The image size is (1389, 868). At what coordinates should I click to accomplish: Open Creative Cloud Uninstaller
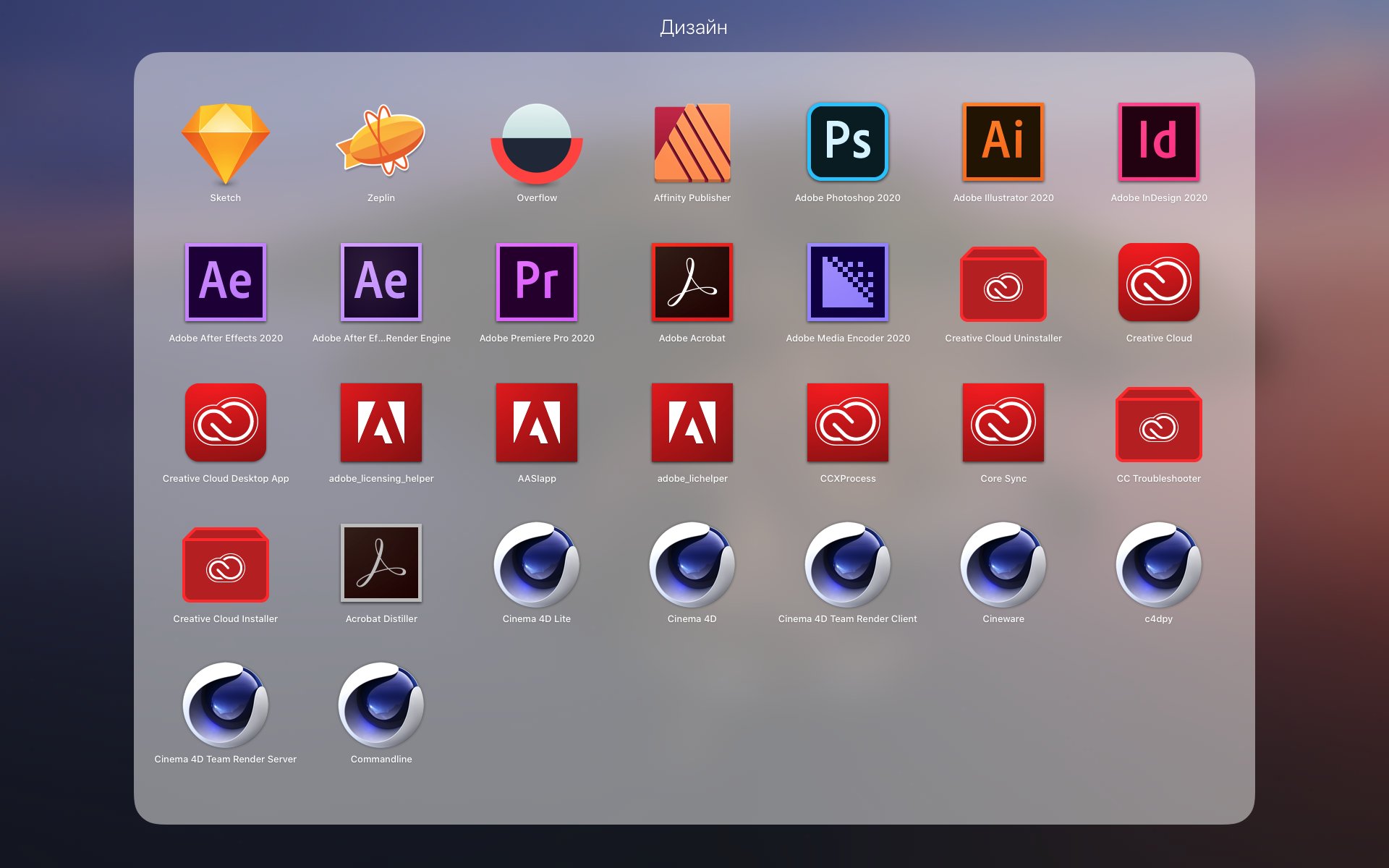tap(1003, 284)
